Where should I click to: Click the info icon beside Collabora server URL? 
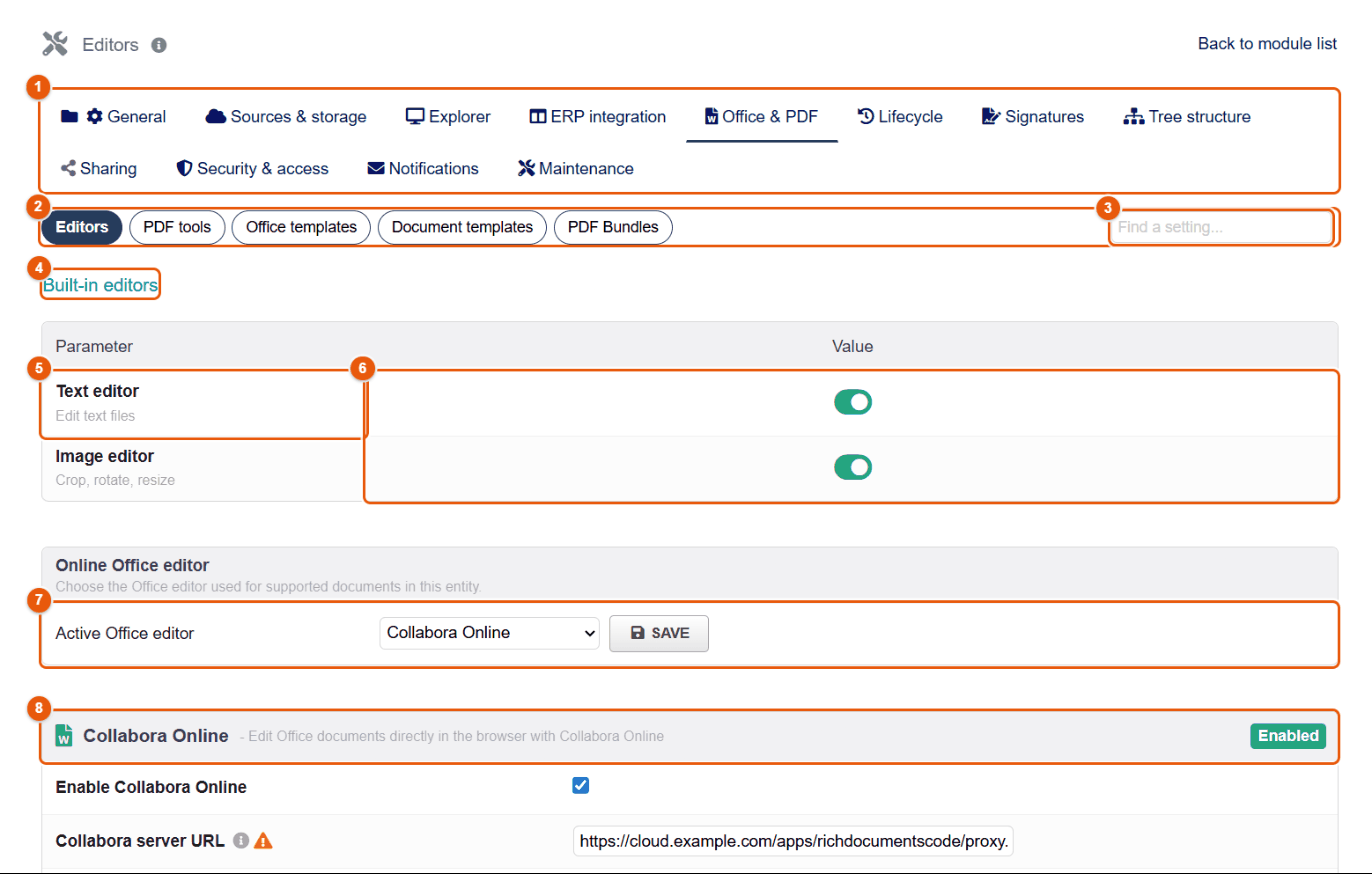tap(241, 841)
